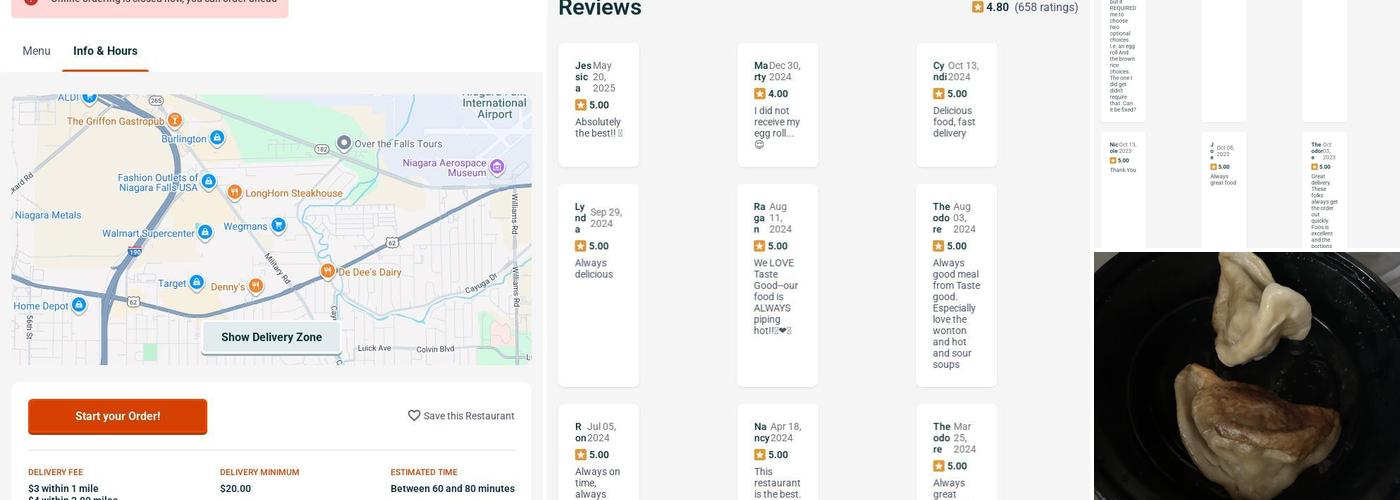This screenshot has height=500, width=1400.
Task: Open the Info & Hours tab
Action: (x=105, y=51)
